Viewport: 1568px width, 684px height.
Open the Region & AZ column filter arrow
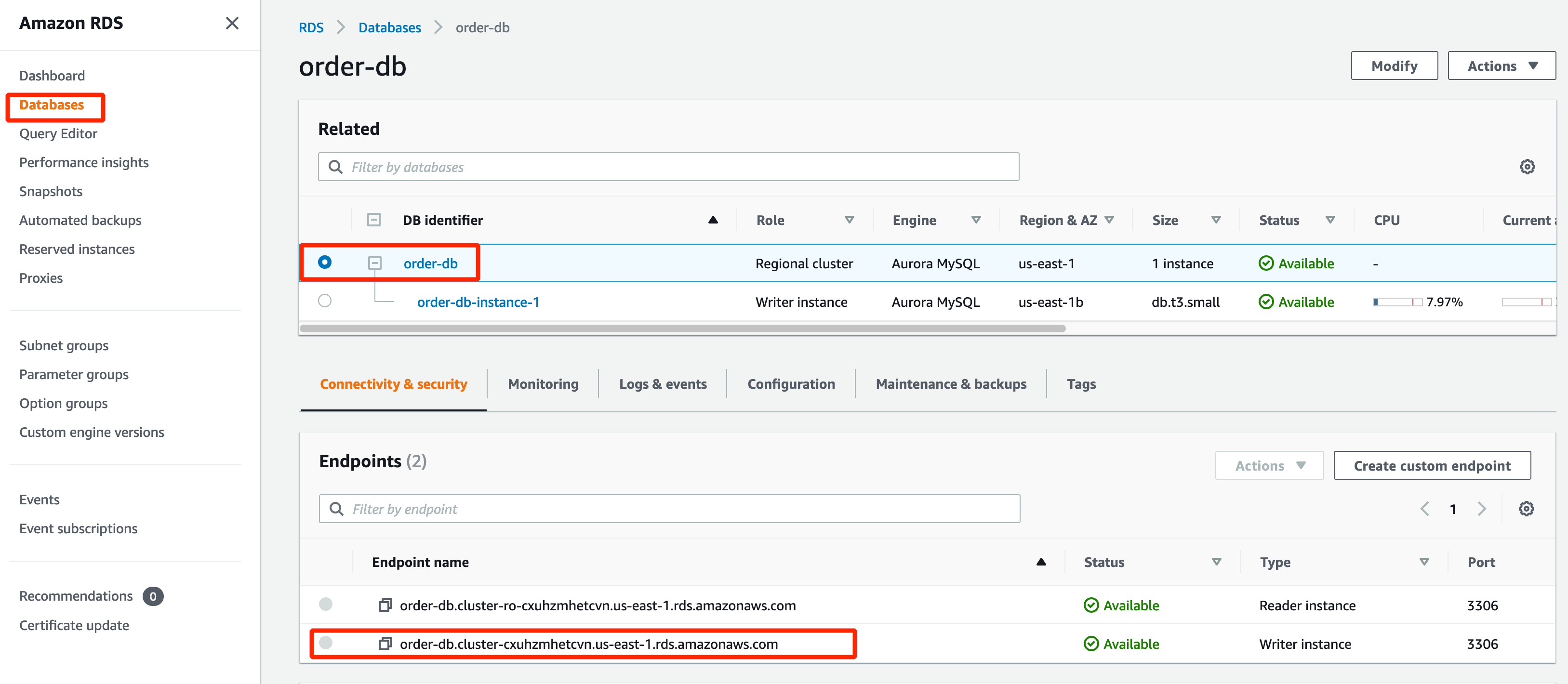[1109, 220]
